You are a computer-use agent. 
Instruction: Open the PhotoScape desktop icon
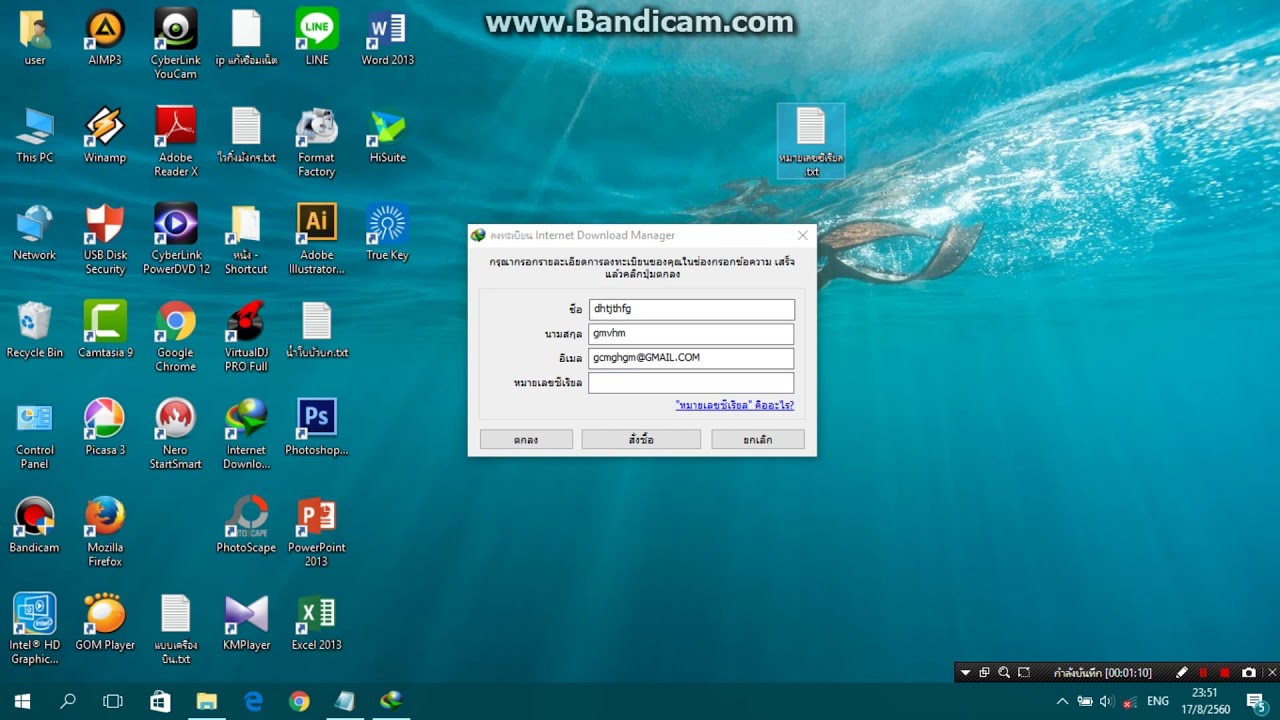point(246,525)
